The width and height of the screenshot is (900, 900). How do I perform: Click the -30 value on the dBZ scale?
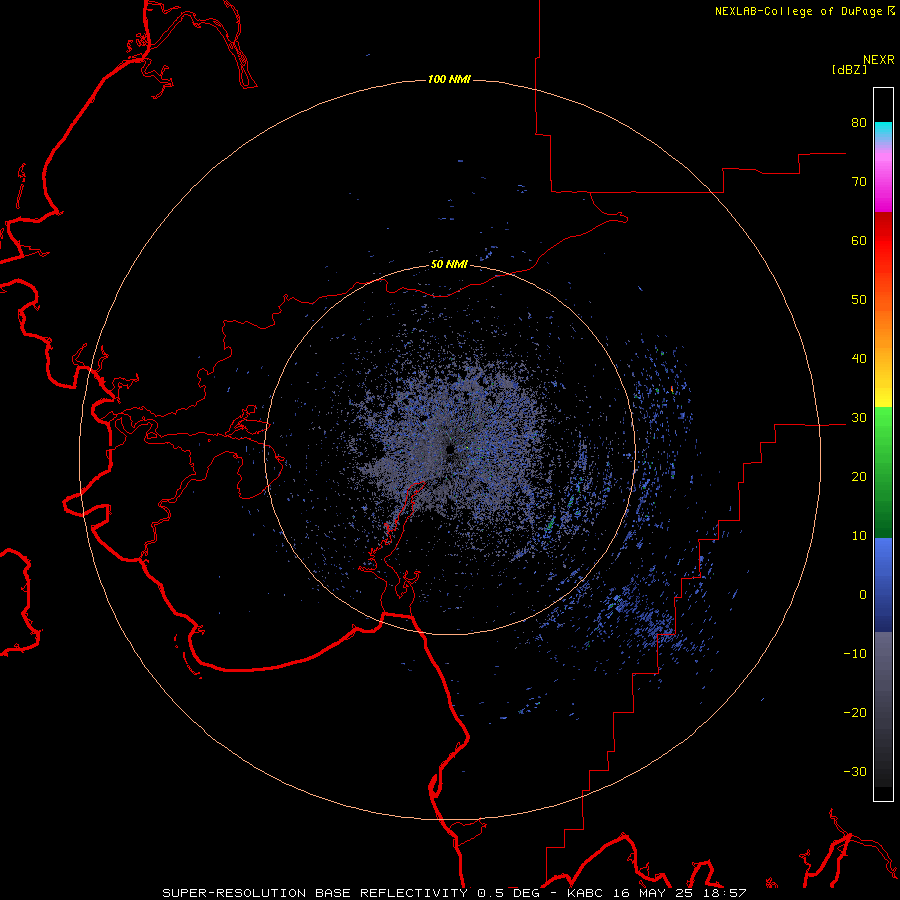tap(855, 771)
